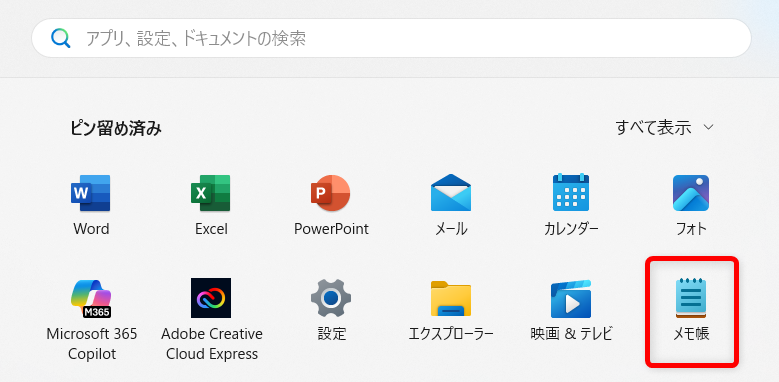Expand すべて表示 to show all apps

[664, 128]
